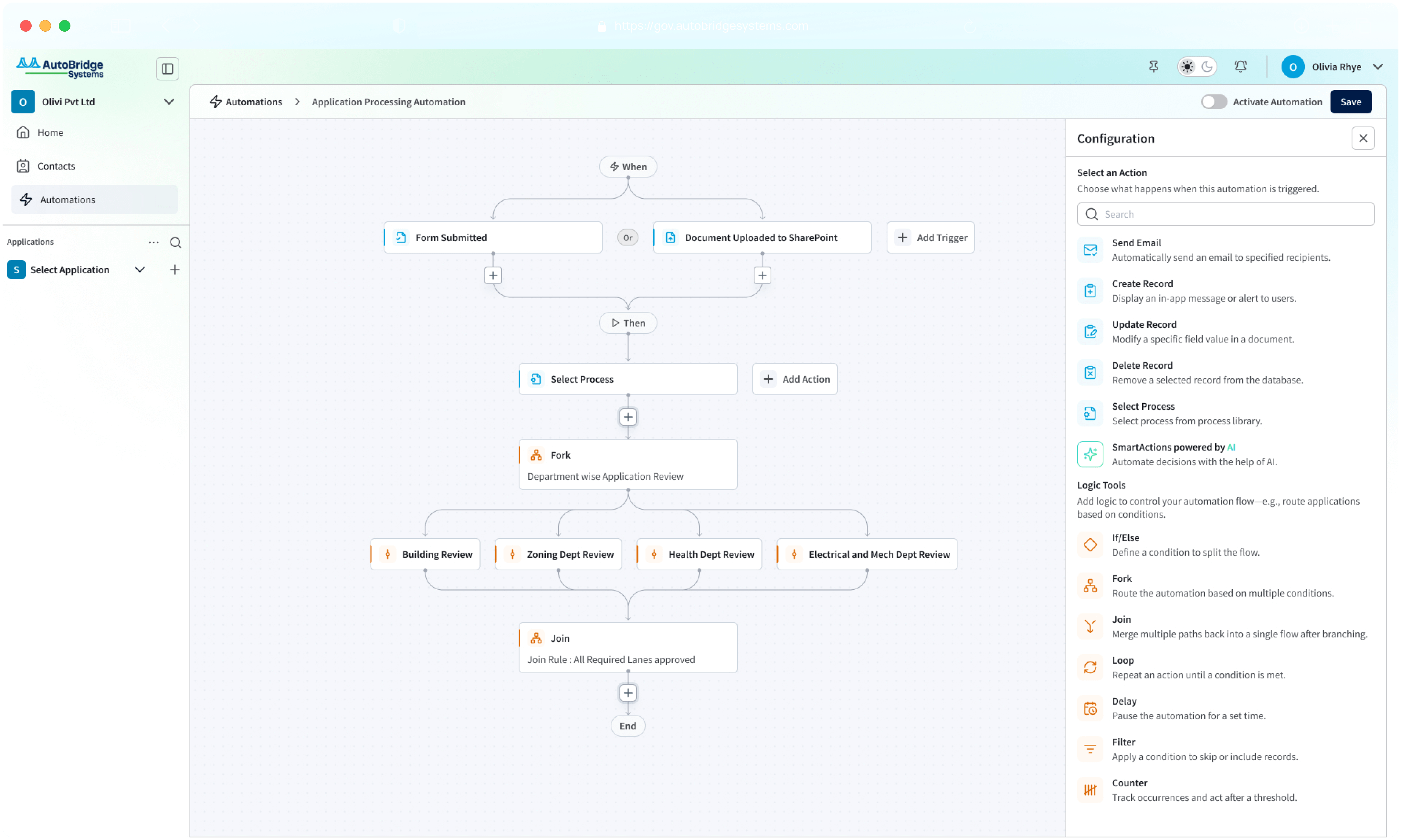Select the SmartActions AI sparkle icon
1401x840 pixels.
point(1090,454)
